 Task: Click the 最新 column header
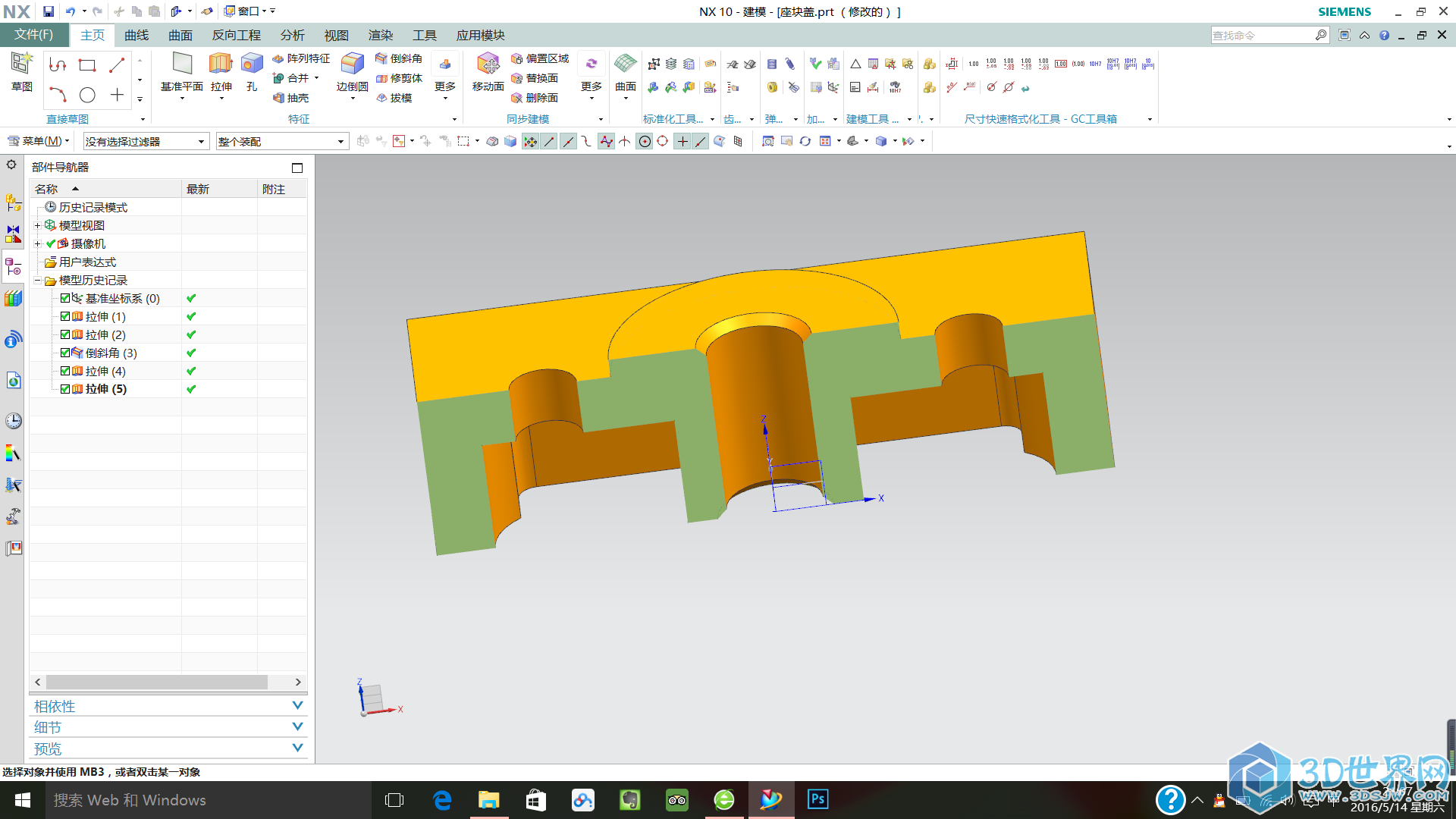click(219, 189)
